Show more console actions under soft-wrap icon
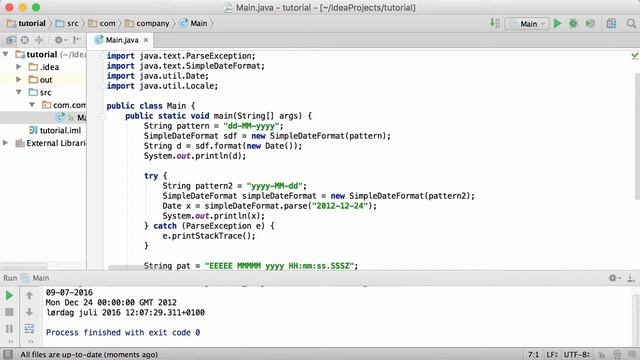 click(x=30, y=342)
